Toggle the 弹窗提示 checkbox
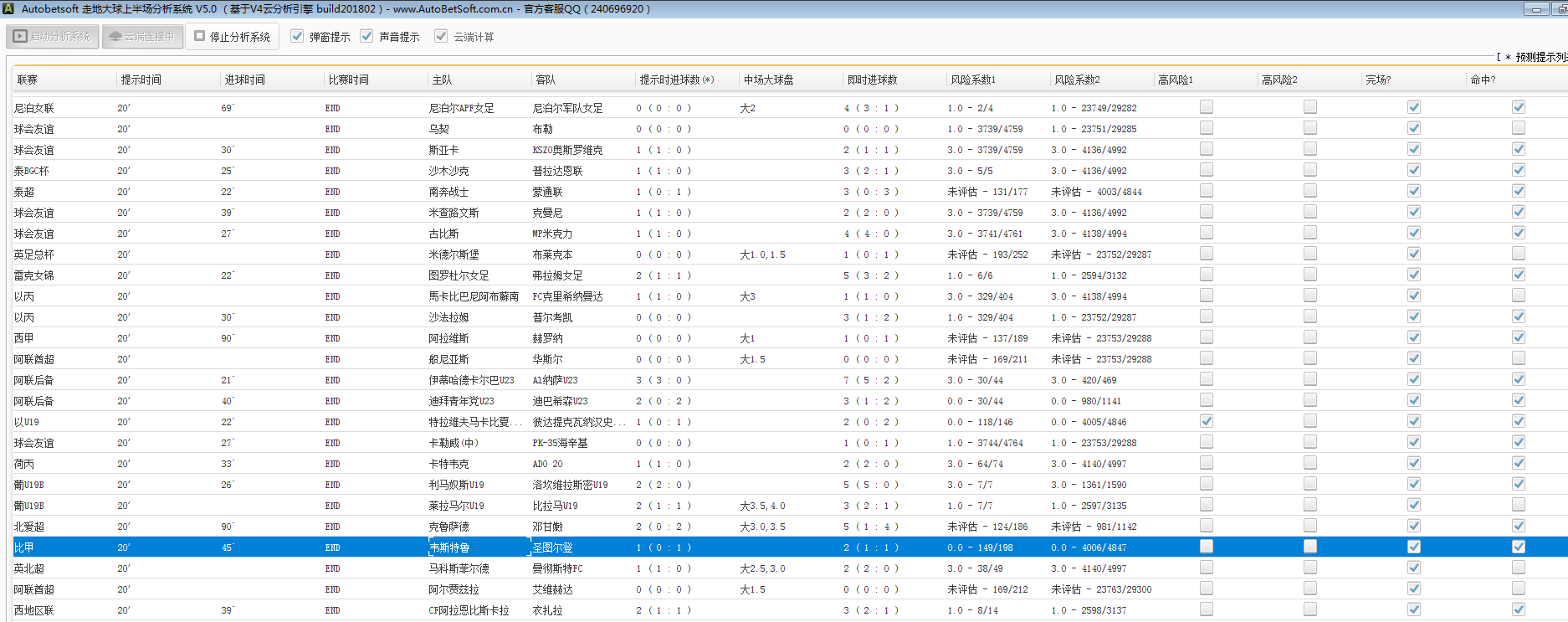 [297, 36]
